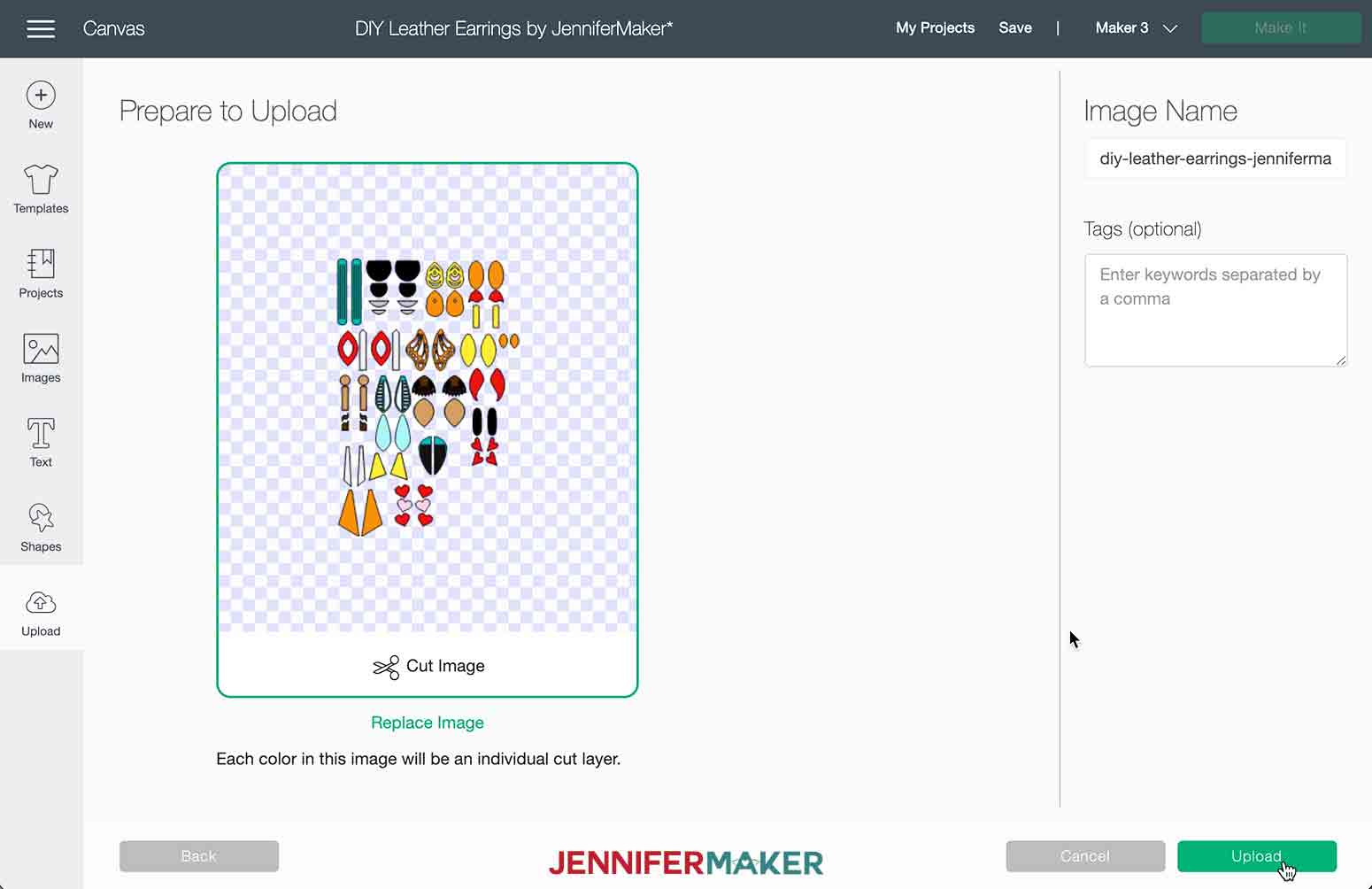Open the Projects panel
Screen dimensions: 1372x889
41,274
